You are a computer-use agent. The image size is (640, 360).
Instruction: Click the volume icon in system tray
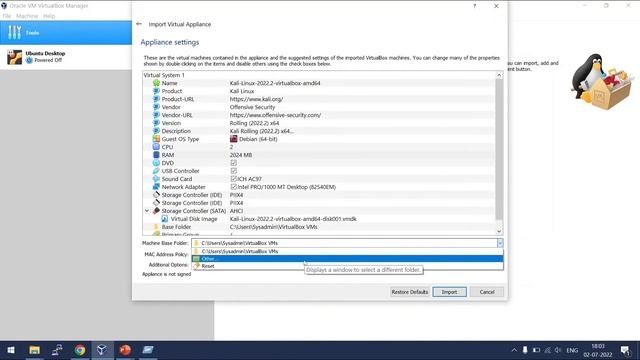tap(558, 350)
